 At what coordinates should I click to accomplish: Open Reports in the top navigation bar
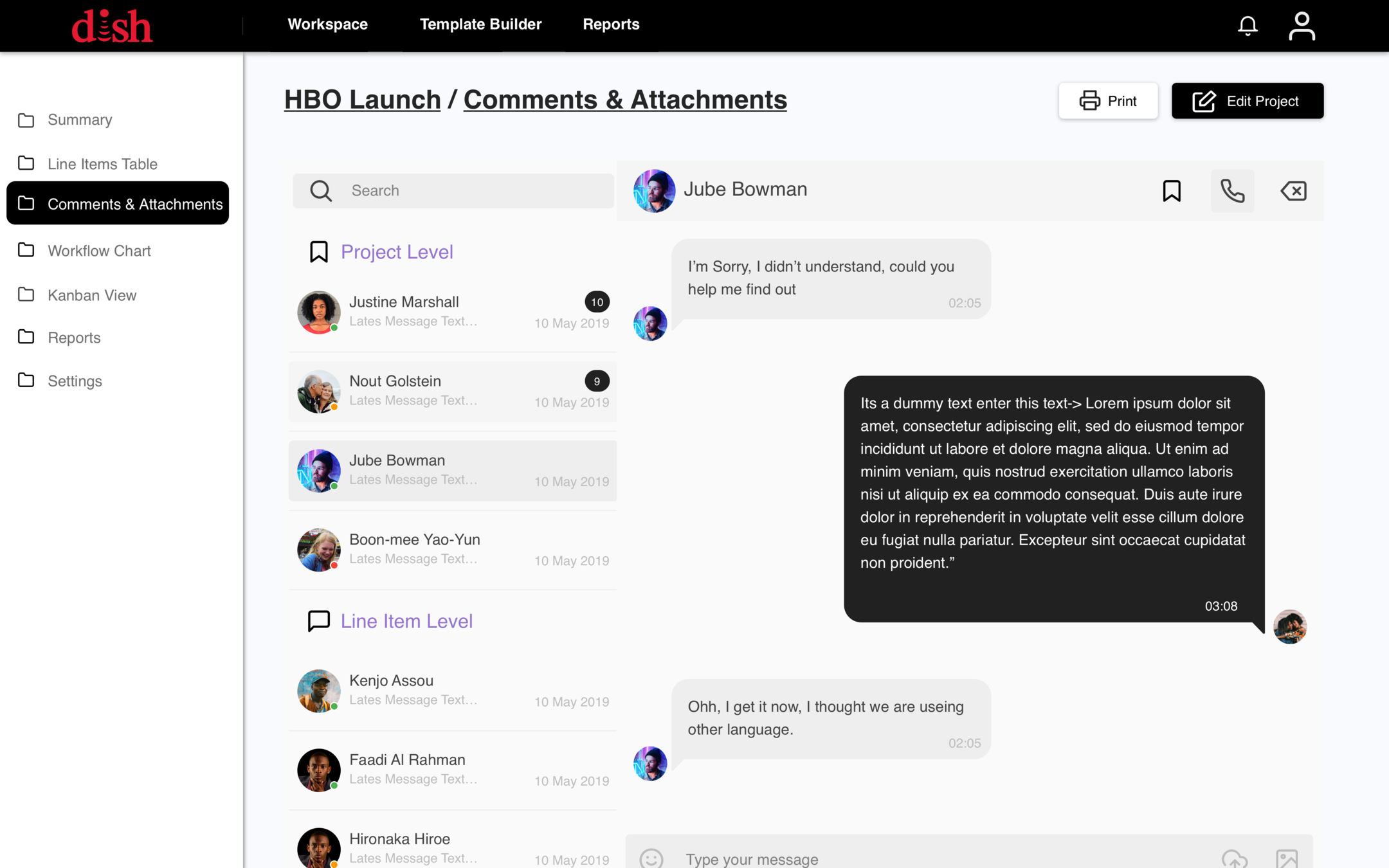pyautogui.click(x=611, y=24)
